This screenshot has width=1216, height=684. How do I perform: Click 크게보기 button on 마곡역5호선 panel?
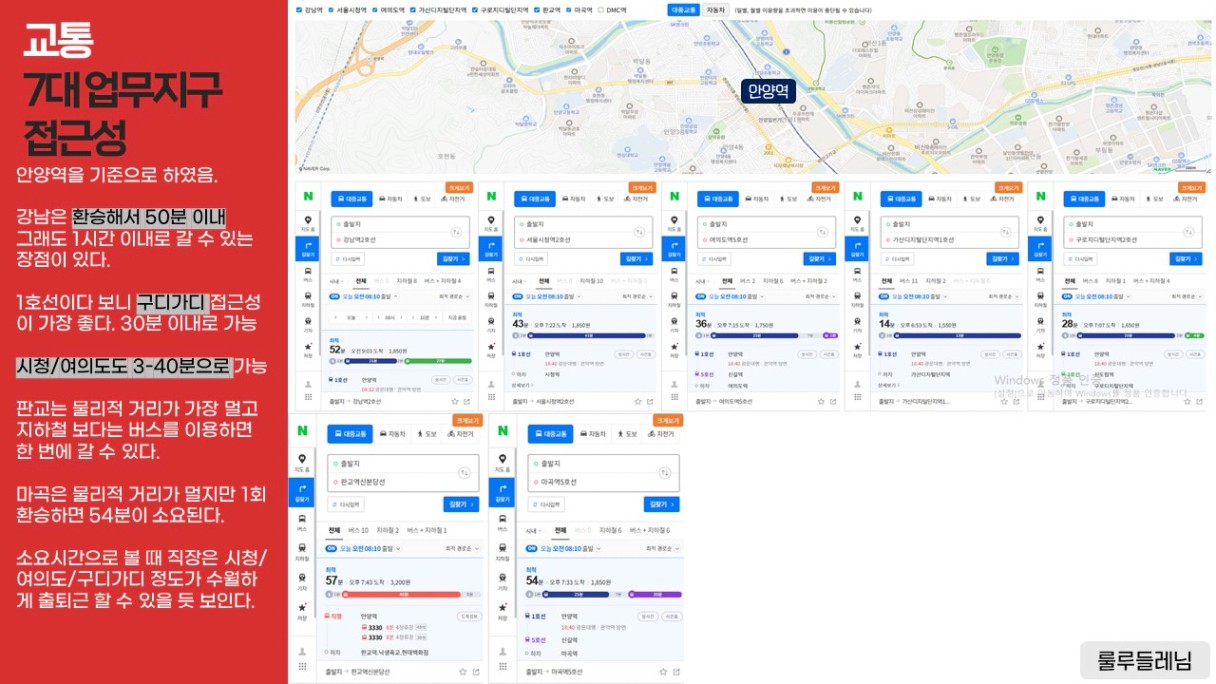tap(668, 420)
